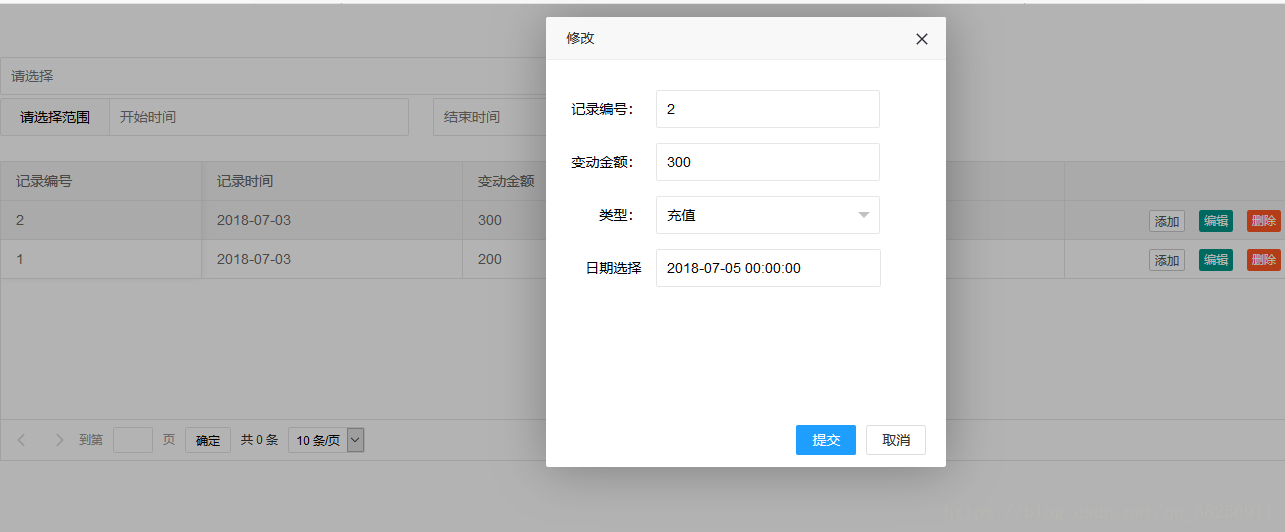This screenshot has height=532, width=1285.
Task: Click the 请选择范围 label button
Action: (55, 117)
